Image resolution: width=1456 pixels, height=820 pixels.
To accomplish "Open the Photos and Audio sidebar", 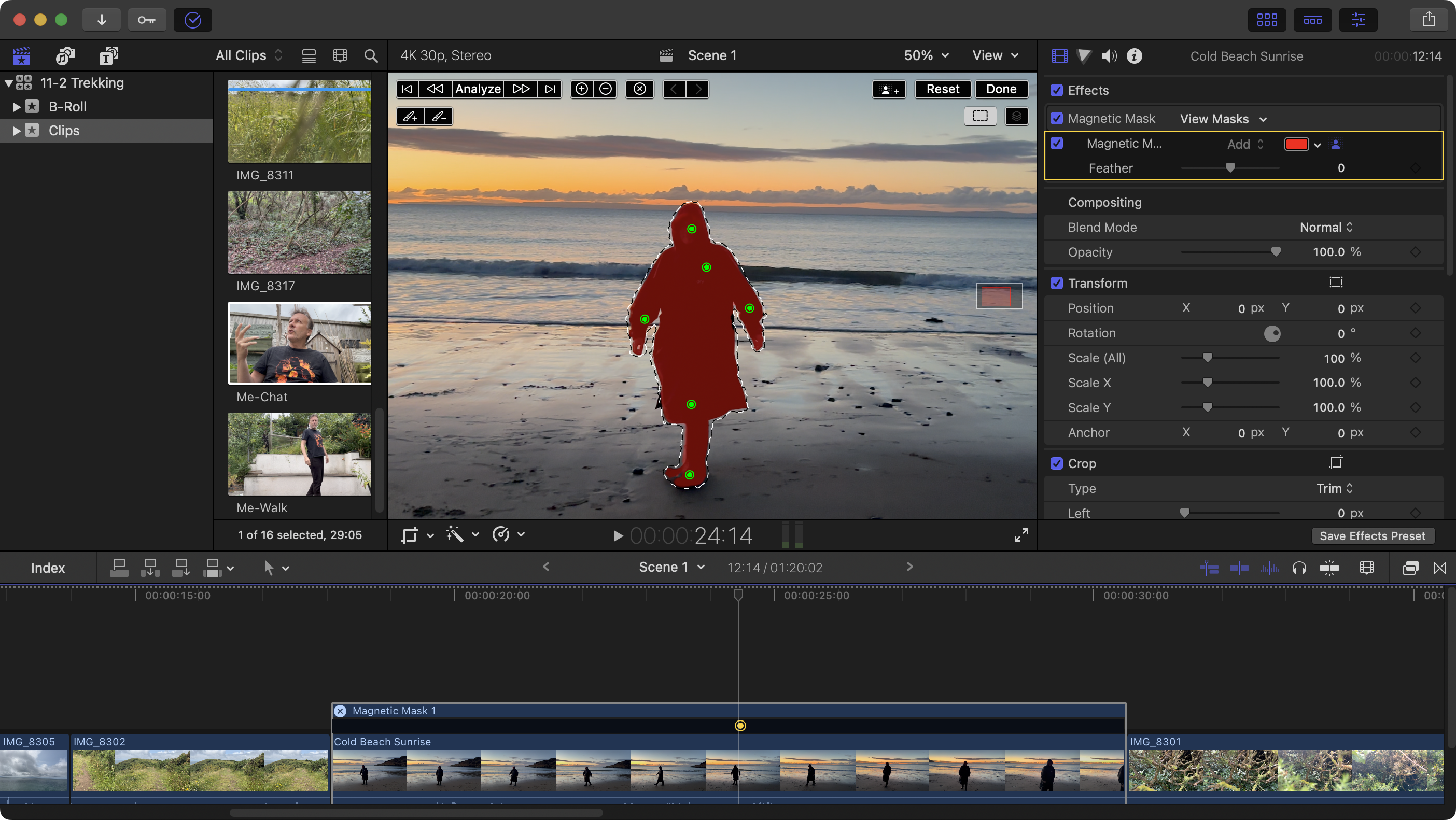I will 64,56.
